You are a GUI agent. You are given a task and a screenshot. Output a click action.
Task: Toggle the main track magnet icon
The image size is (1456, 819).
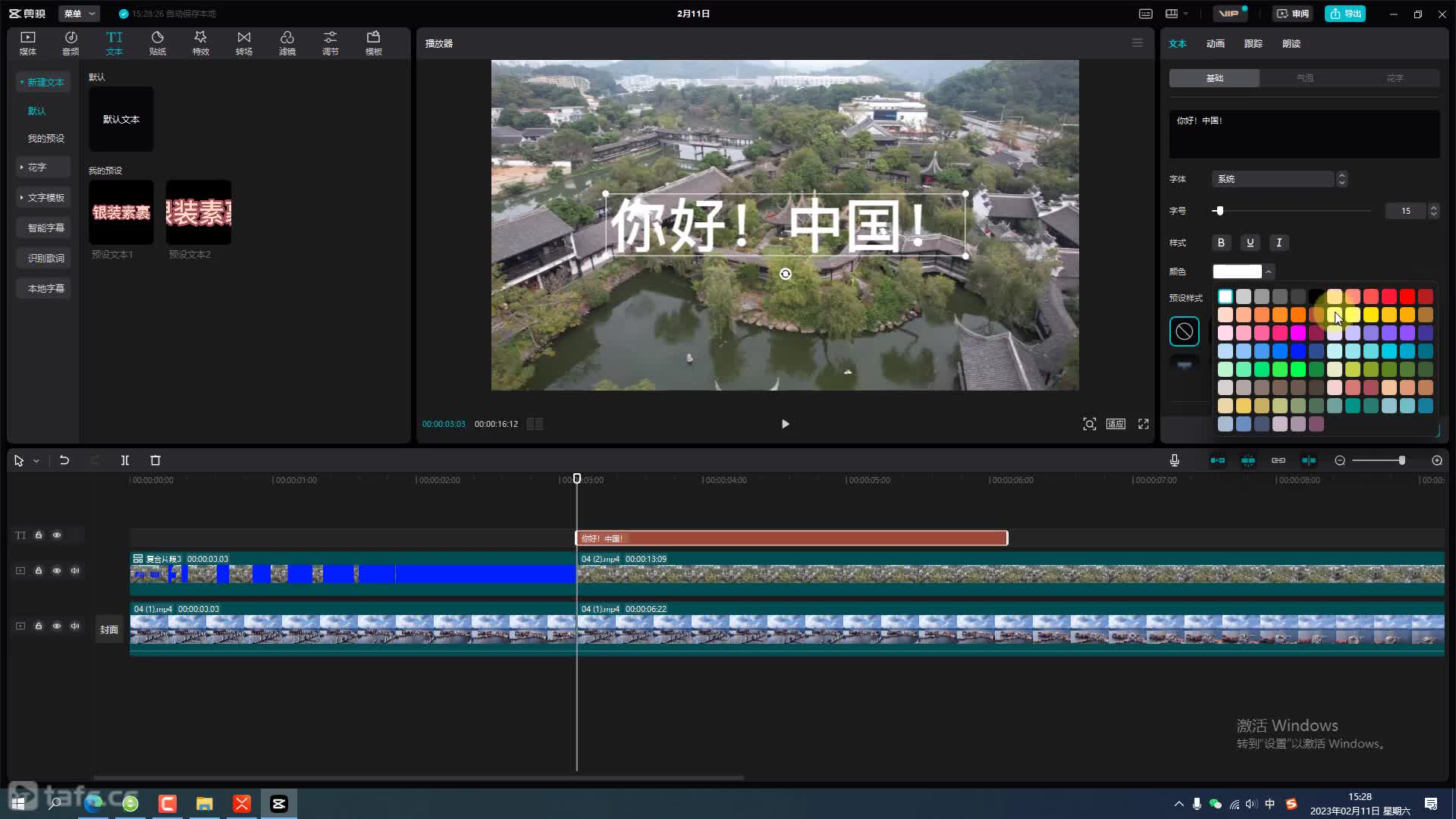pyautogui.click(x=1218, y=460)
